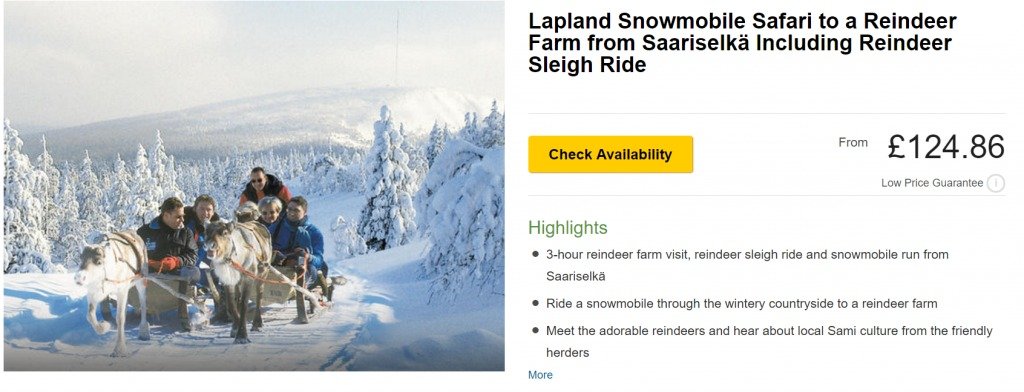The height and width of the screenshot is (392, 1024).
Task: Click the From label beside the price
Action: [853, 142]
